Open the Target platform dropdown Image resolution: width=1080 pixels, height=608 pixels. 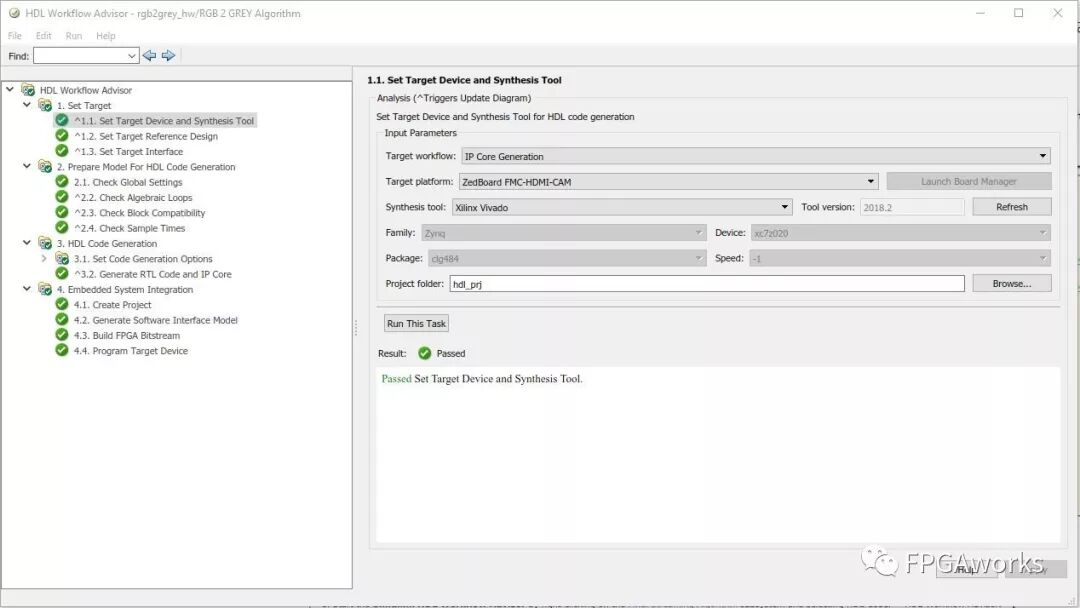pos(668,182)
